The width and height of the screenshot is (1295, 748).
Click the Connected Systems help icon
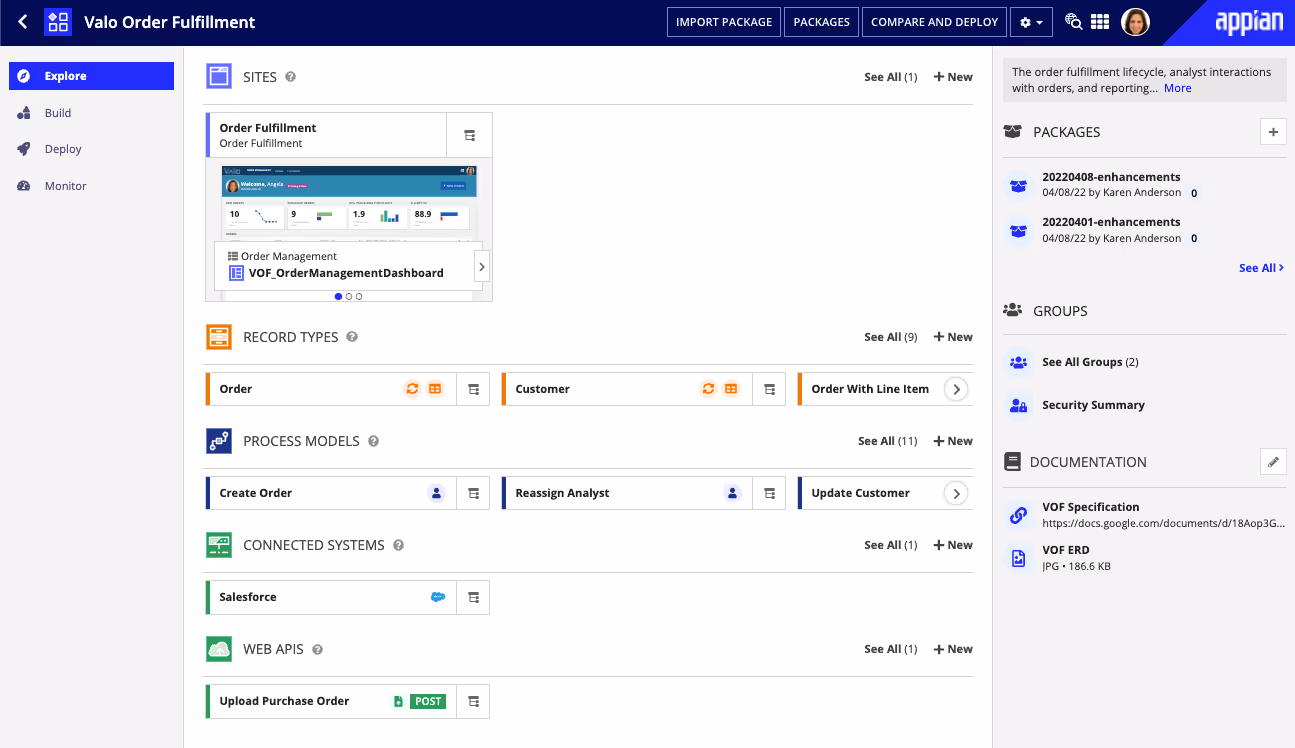click(398, 545)
